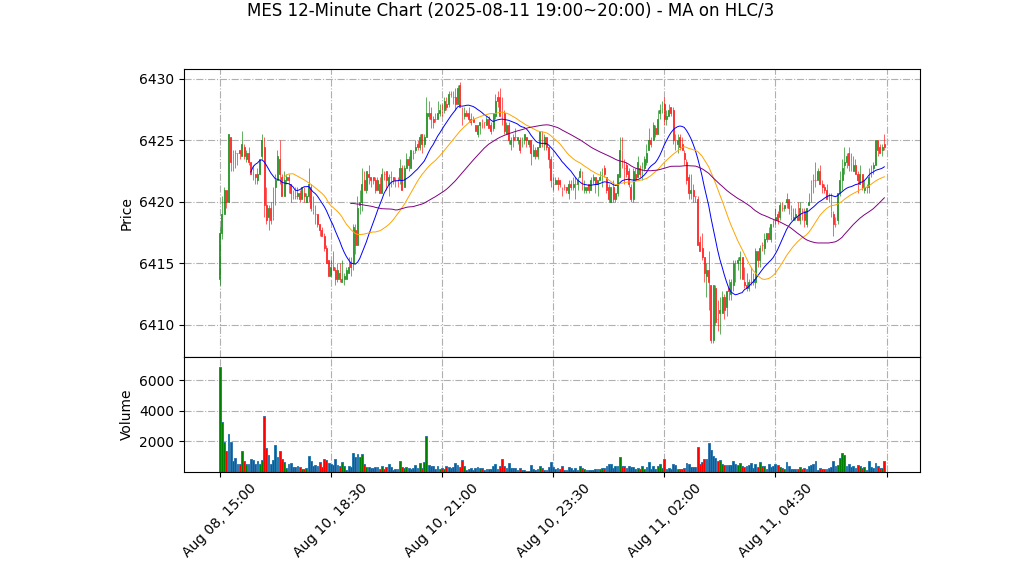
Task: Click the Price axis title
Action: click(126, 215)
